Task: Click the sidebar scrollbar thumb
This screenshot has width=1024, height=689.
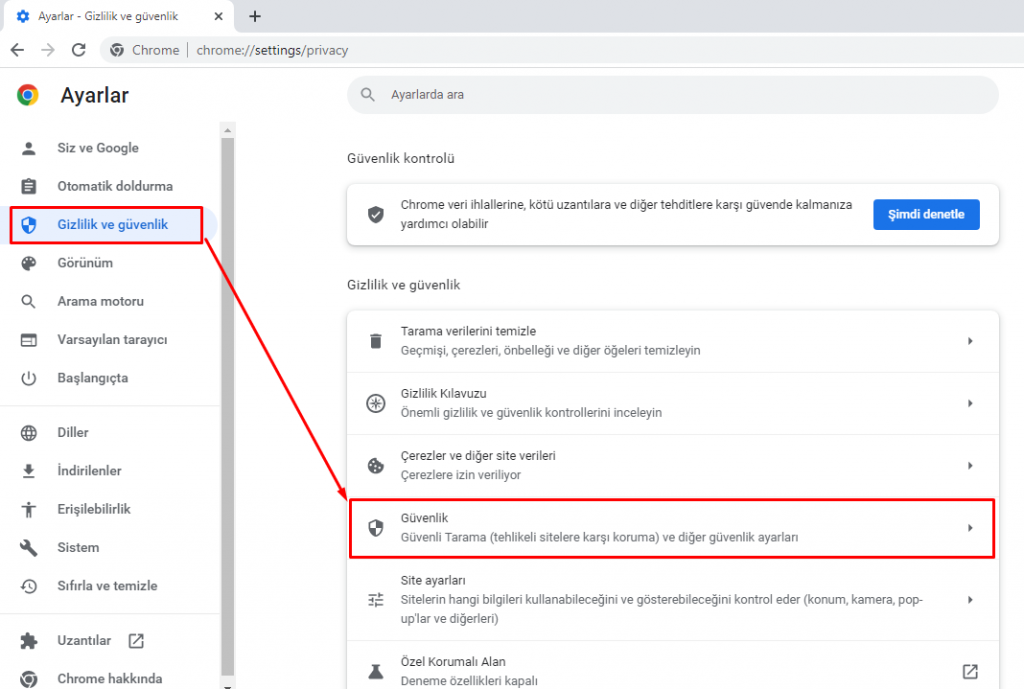Action: 227,405
